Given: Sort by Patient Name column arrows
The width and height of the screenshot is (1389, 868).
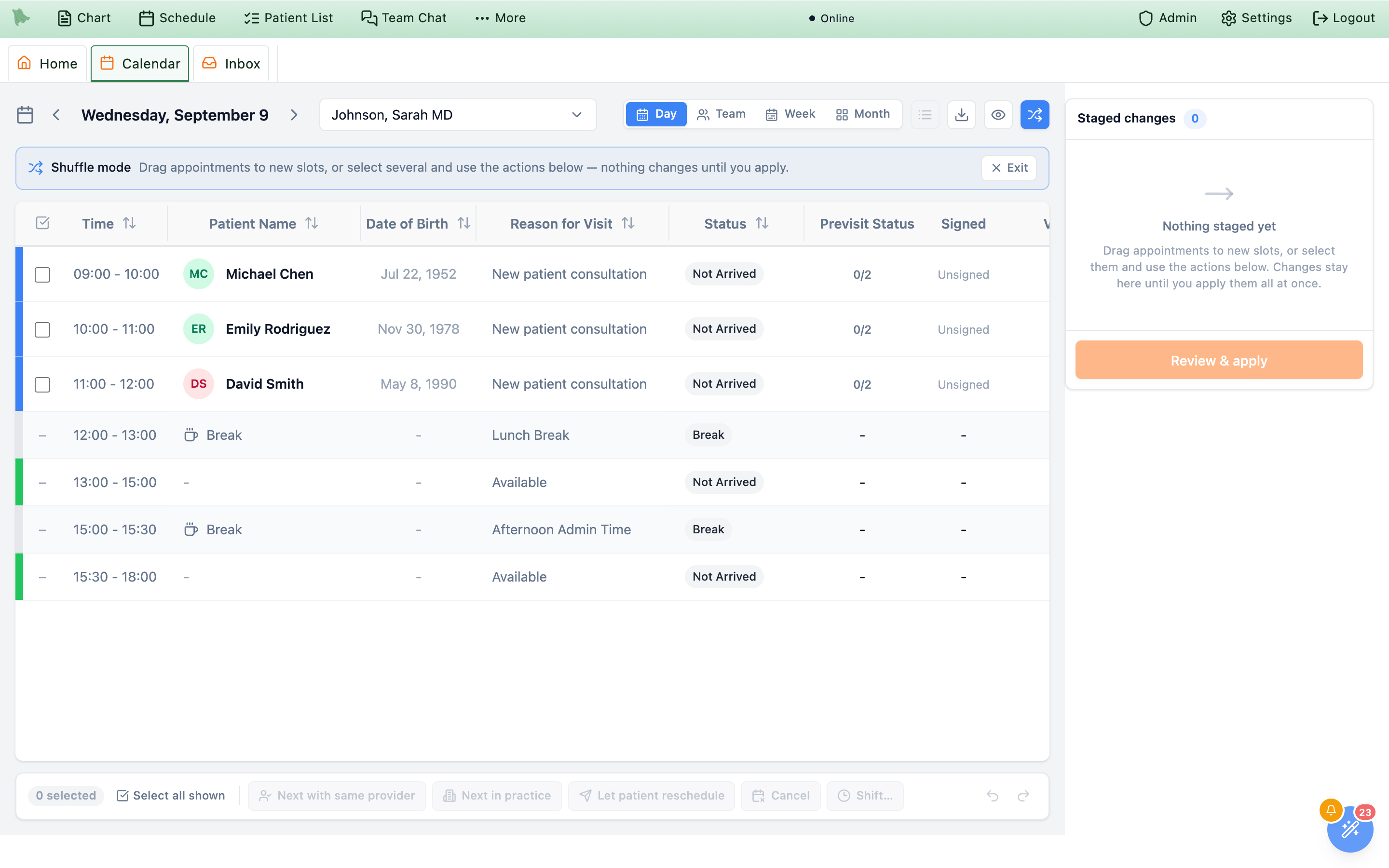Looking at the screenshot, I should 312,223.
